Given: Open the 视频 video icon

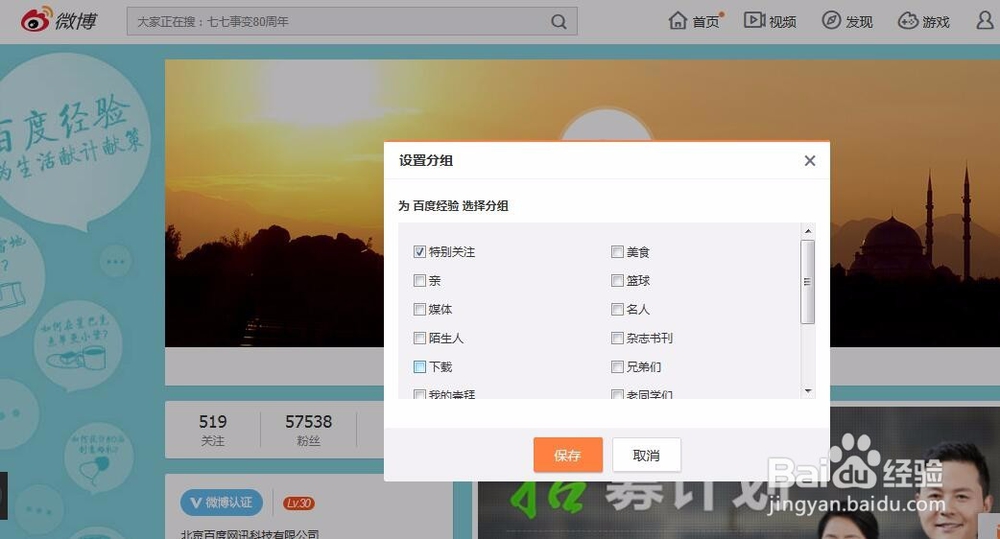Looking at the screenshot, I should coord(754,20).
